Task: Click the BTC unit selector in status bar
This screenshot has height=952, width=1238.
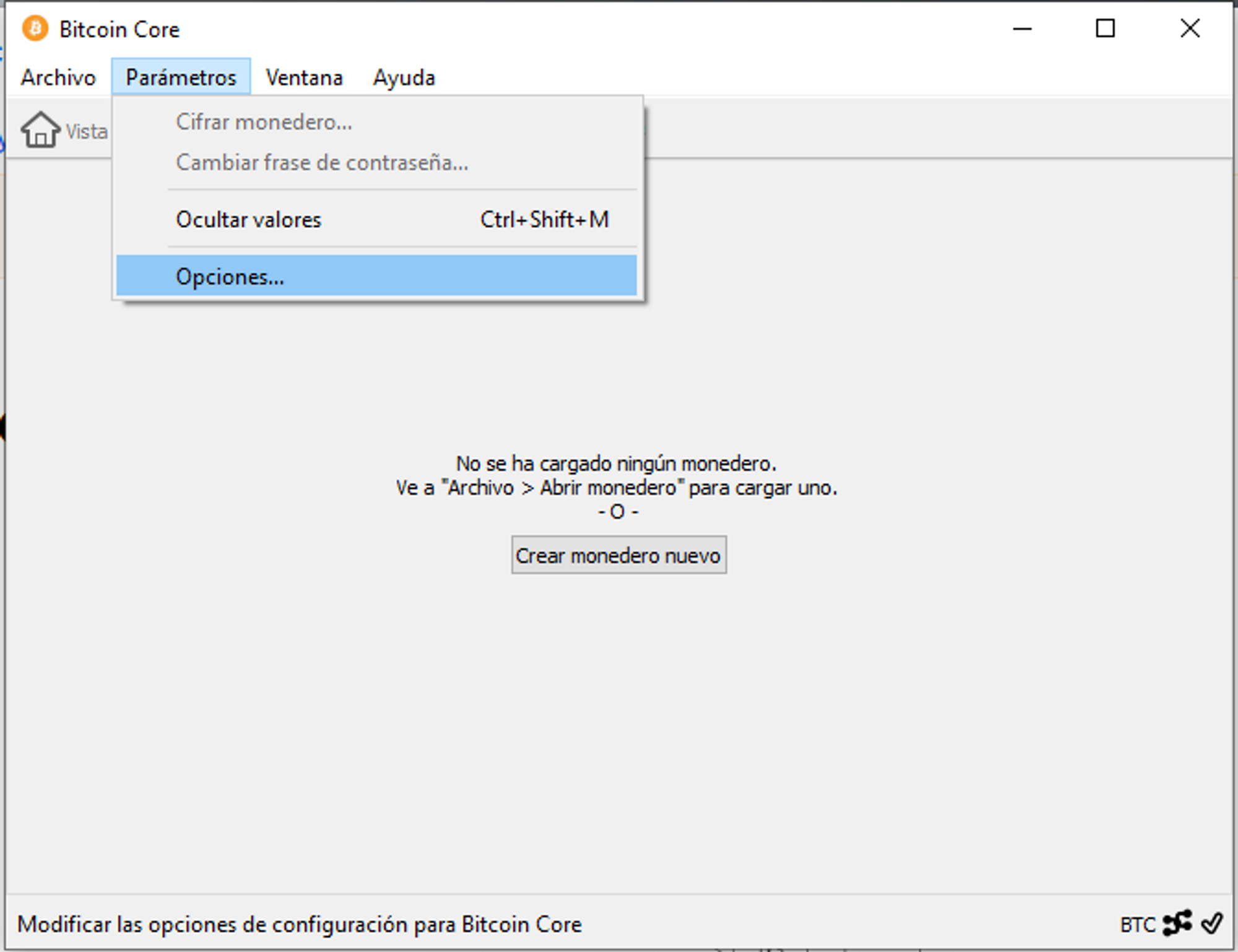Action: tap(1137, 925)
